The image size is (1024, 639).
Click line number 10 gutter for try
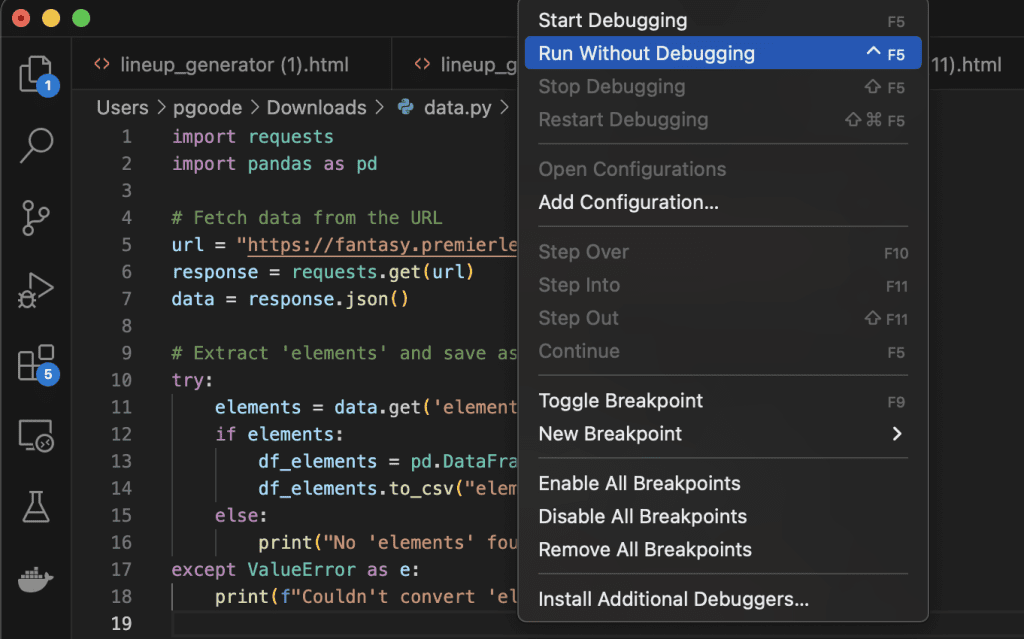pyautogui.click(x=121, y=380)
